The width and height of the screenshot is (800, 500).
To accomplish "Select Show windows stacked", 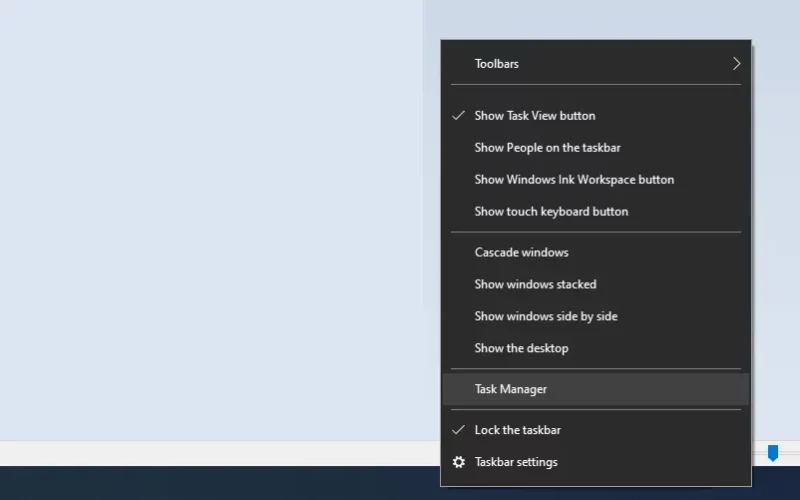I will click(x=596, y=284).
